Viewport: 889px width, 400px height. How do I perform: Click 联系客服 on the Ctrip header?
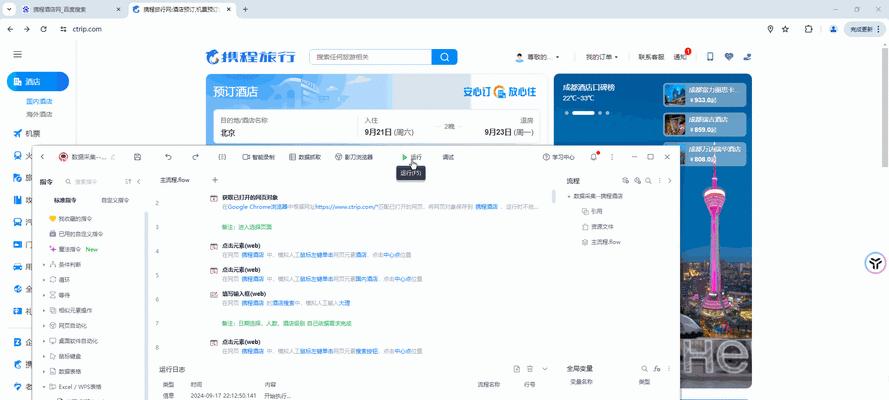(651, 57)
